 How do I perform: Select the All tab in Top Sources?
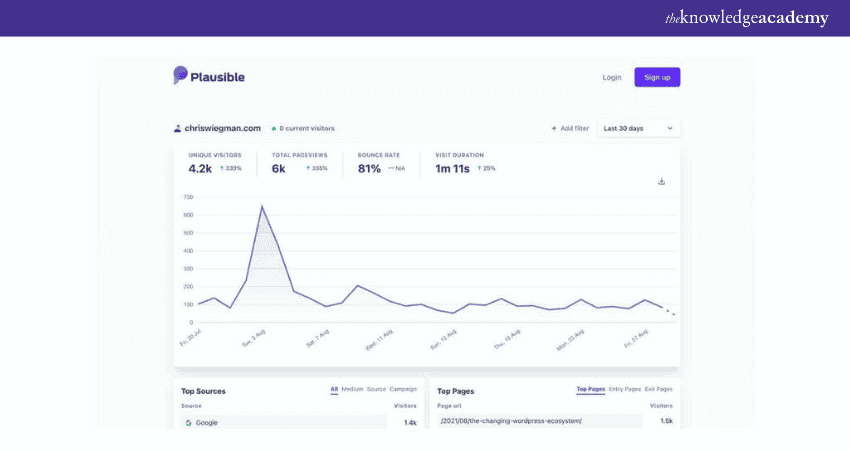tap(334, 389)
